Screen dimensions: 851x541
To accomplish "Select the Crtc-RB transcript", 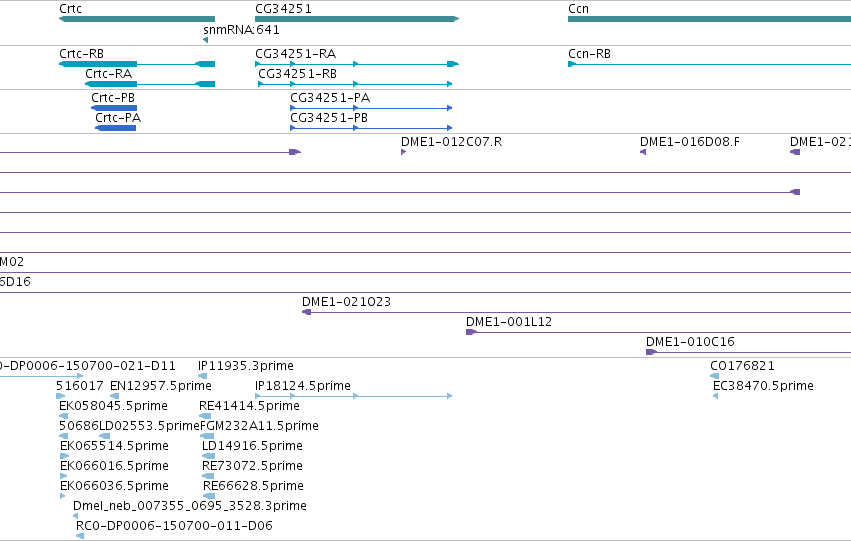I will click(137, 64).
